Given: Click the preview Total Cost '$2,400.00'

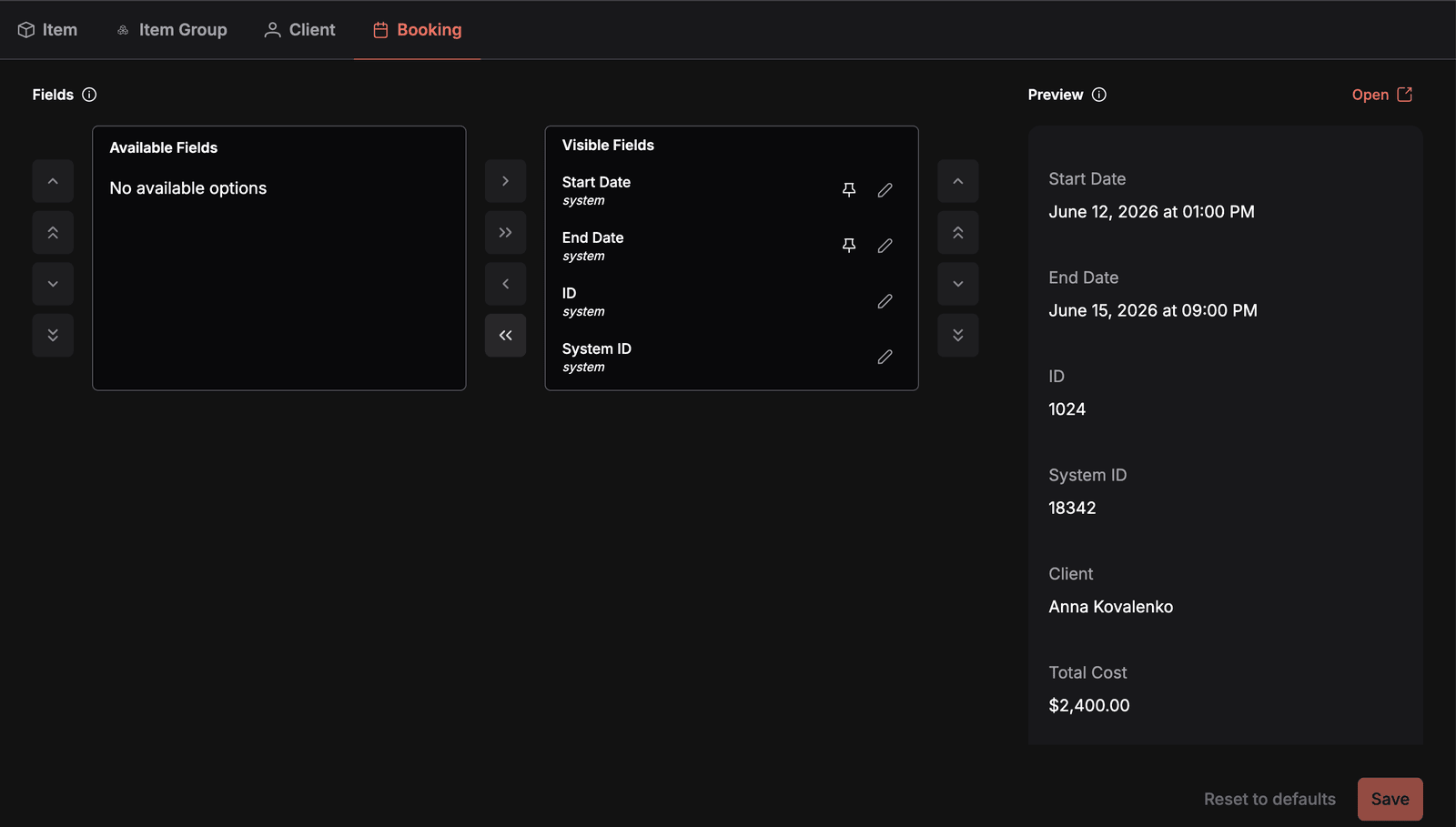Looking at the screenshot, I should tap(1089, 705).
